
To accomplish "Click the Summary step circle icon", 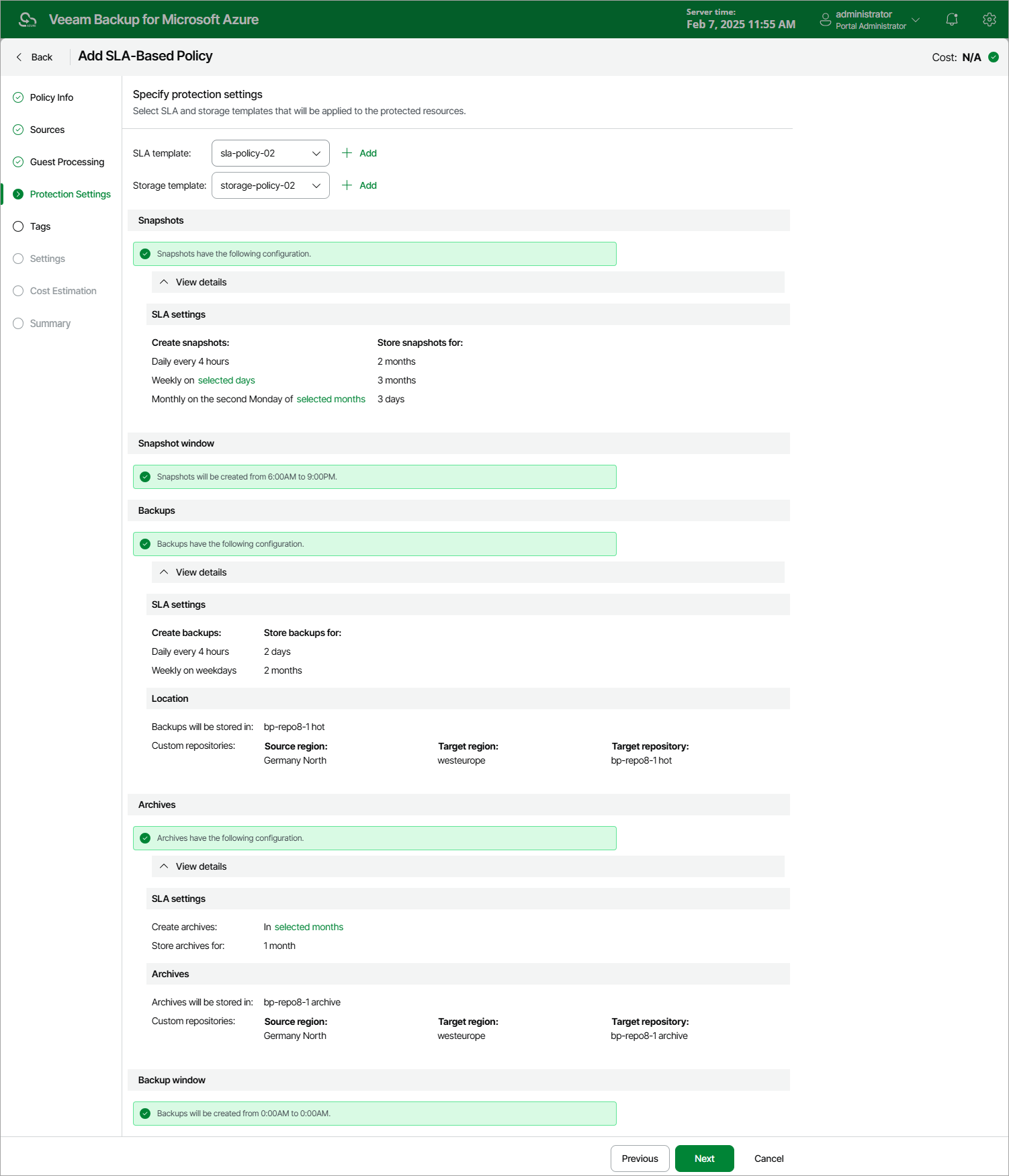I will [18, 323].
